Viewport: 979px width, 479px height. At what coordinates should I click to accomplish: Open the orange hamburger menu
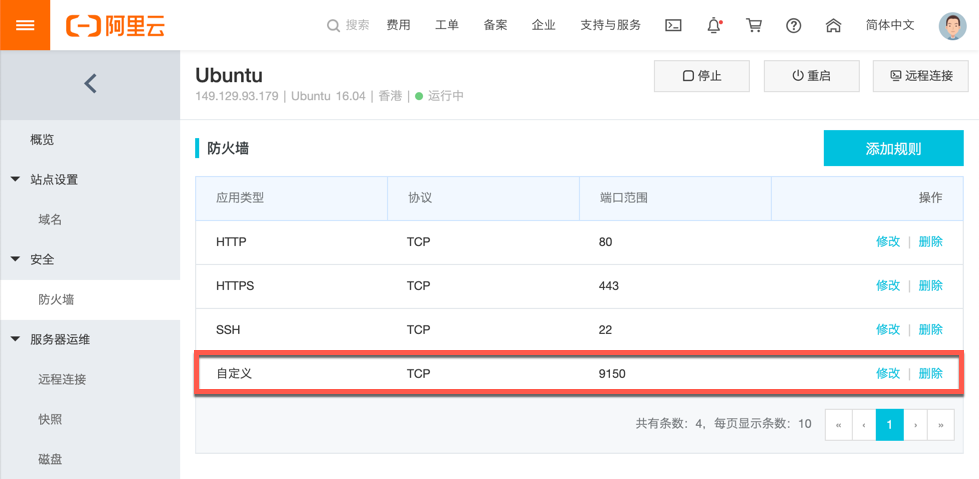[x=25, y=25]
